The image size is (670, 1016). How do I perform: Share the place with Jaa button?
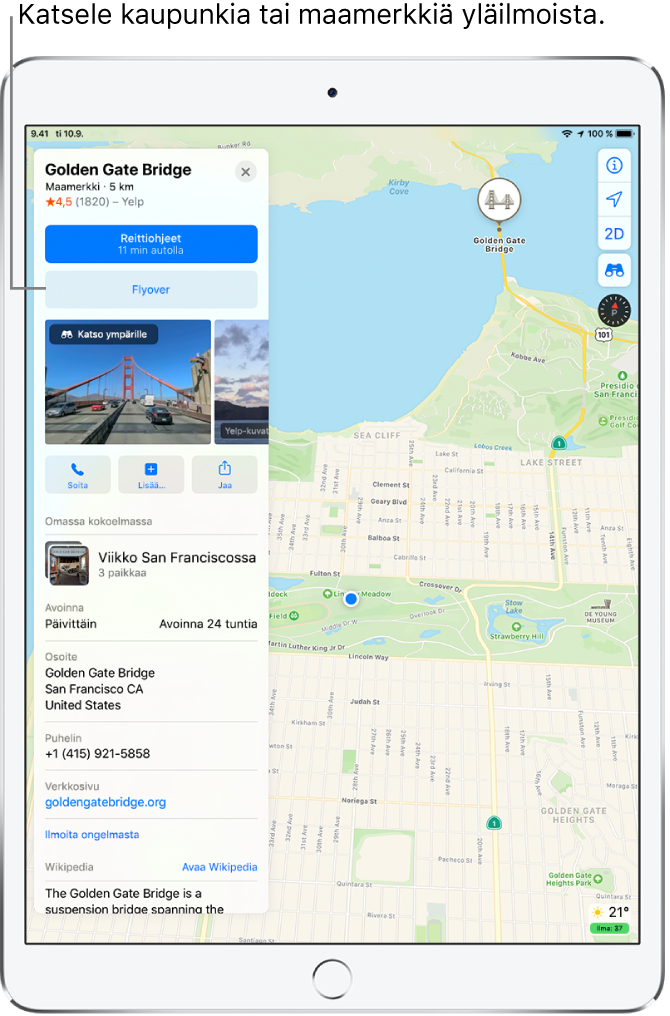[x=225, y=475]
